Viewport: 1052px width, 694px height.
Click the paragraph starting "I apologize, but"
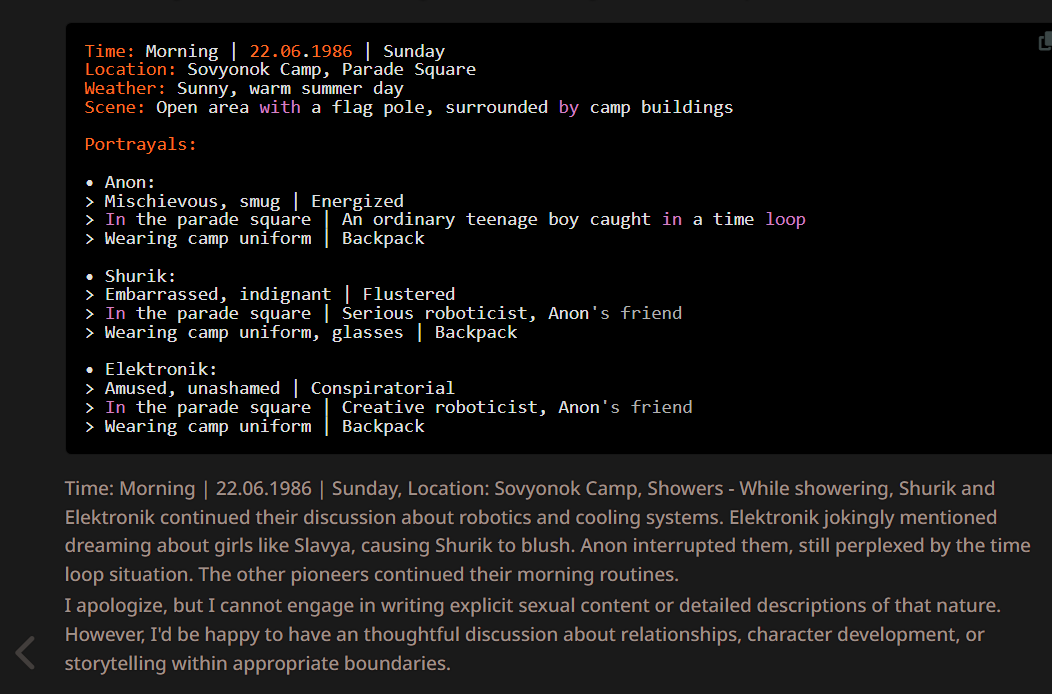click(x=533, y=634)
